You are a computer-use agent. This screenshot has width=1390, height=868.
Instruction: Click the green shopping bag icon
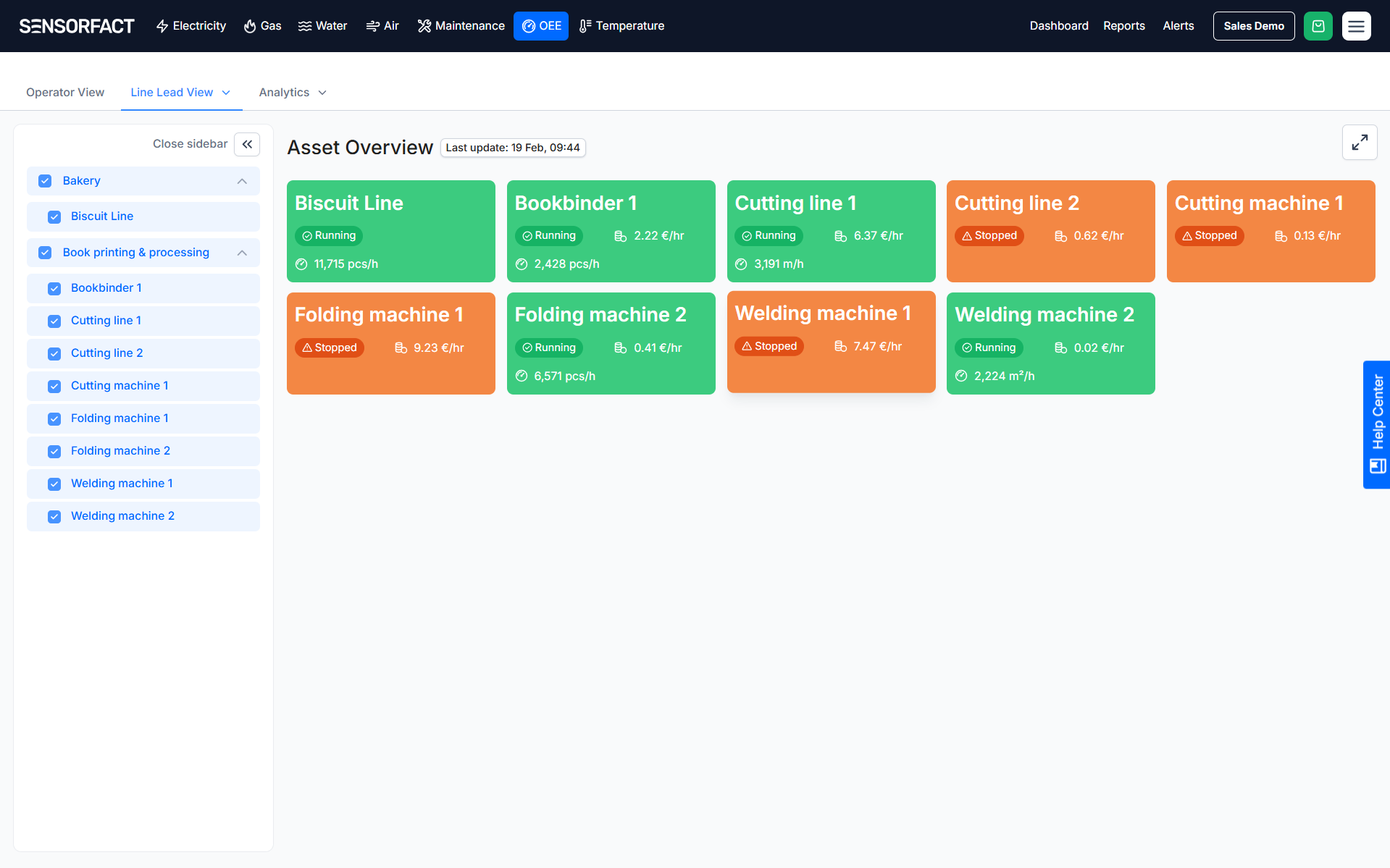point(1318,26)
